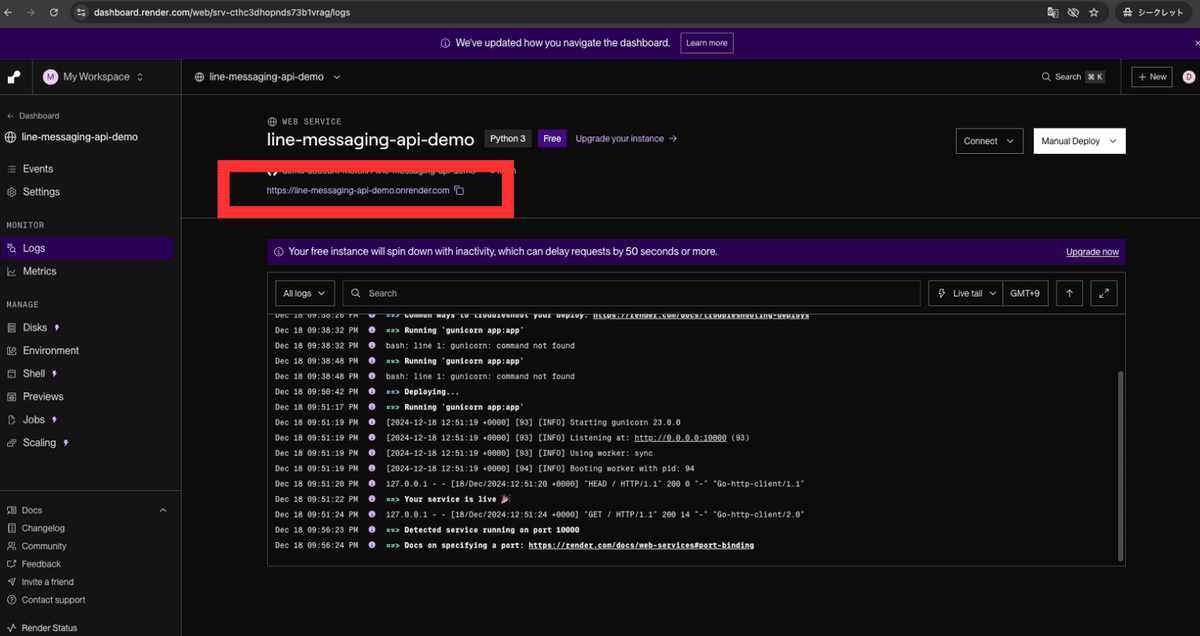Click the Metrics chart icon in sidebar
The width and height of the screenshot is (1200, 636).
[x=12, y=271]
